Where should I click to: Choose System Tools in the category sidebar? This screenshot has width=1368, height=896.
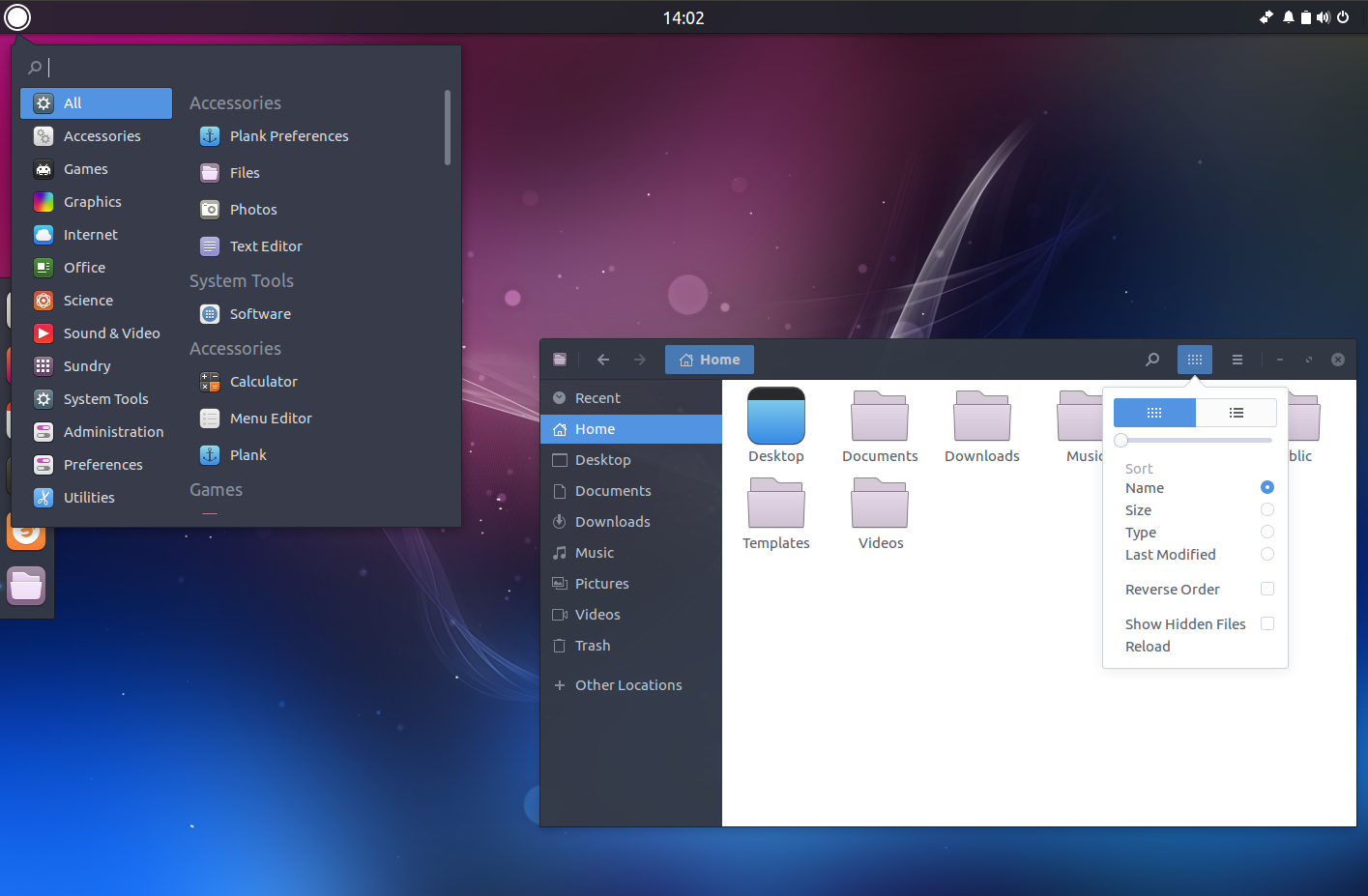tap(97, 399)
